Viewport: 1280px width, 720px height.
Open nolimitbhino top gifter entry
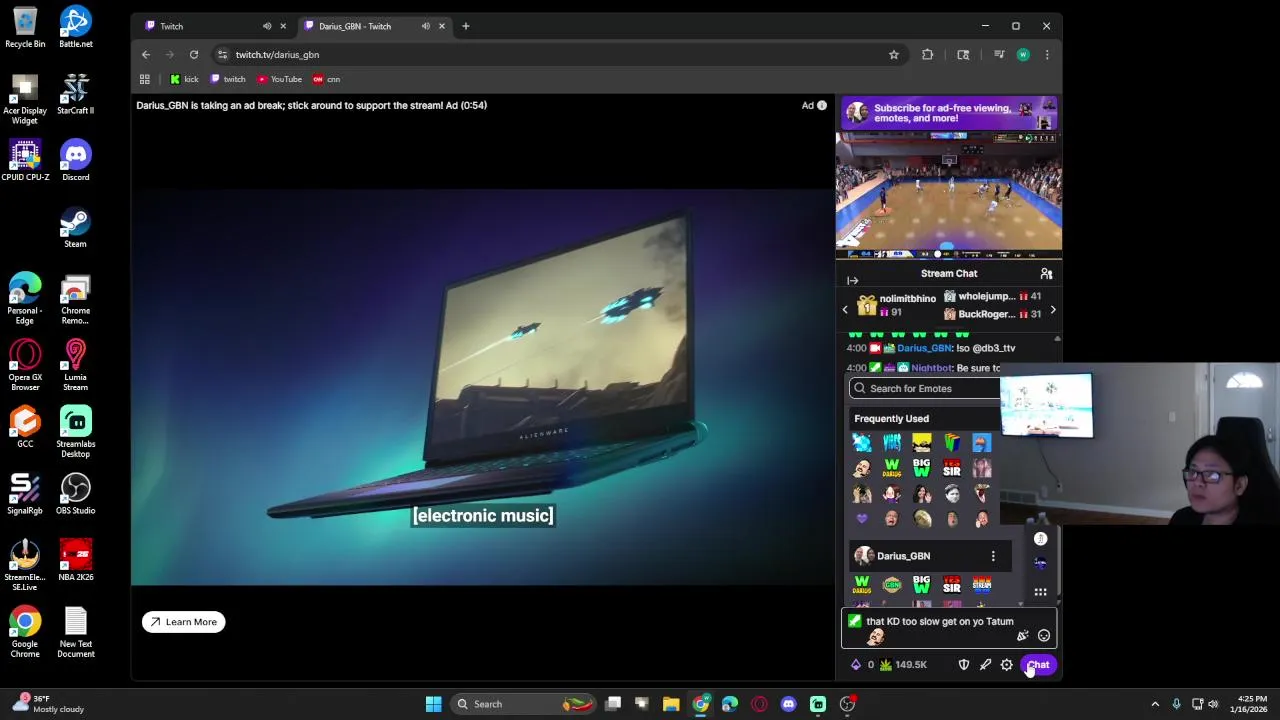click(x=896, y=305)
